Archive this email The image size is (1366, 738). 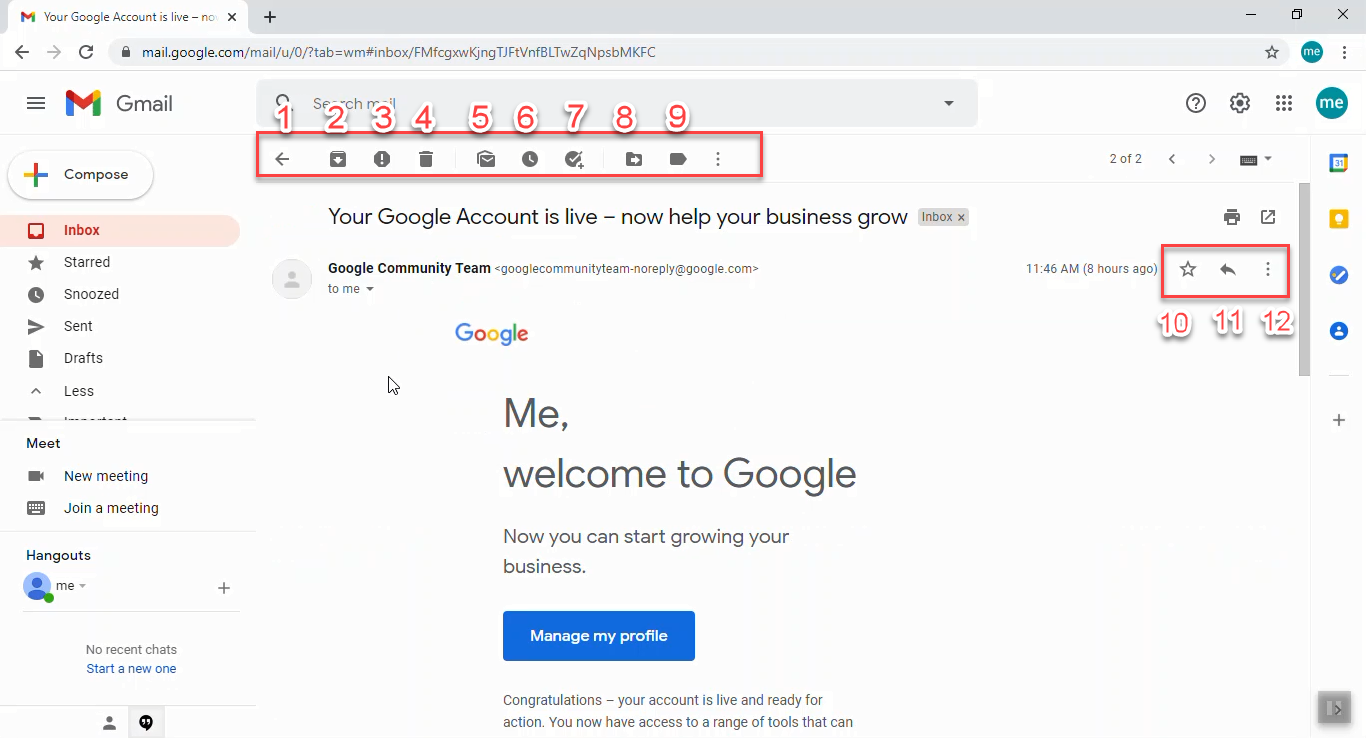tap(337, 158)
